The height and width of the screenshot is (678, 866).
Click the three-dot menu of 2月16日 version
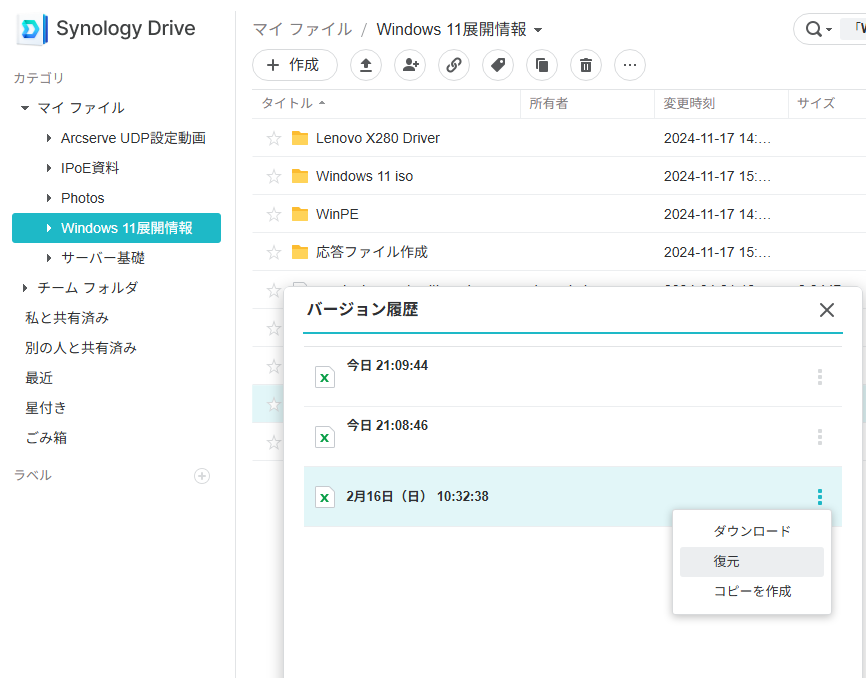pos(820,497)
